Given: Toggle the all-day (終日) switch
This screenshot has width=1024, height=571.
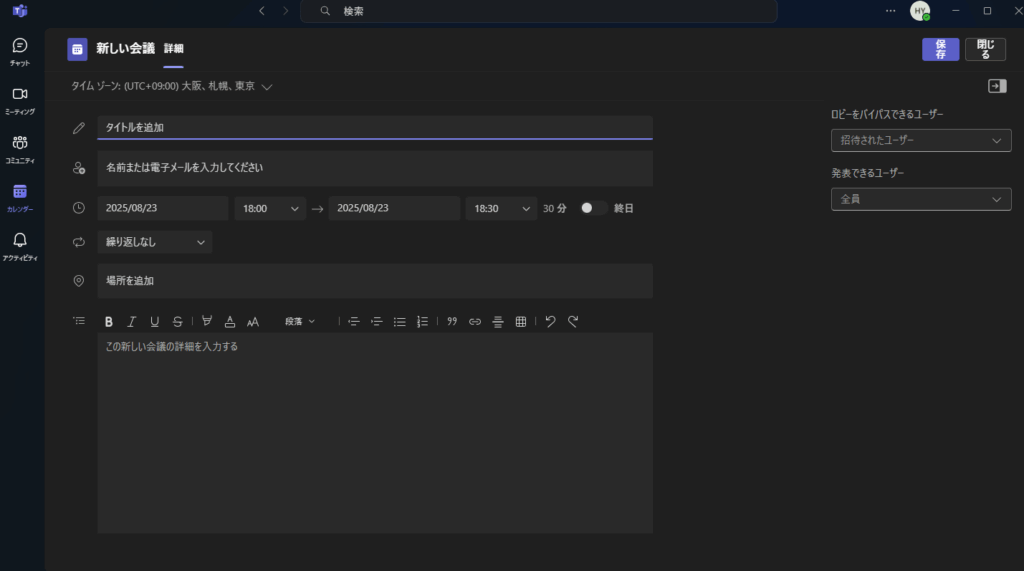Looking at the screenshot, I should click(593, 208).
